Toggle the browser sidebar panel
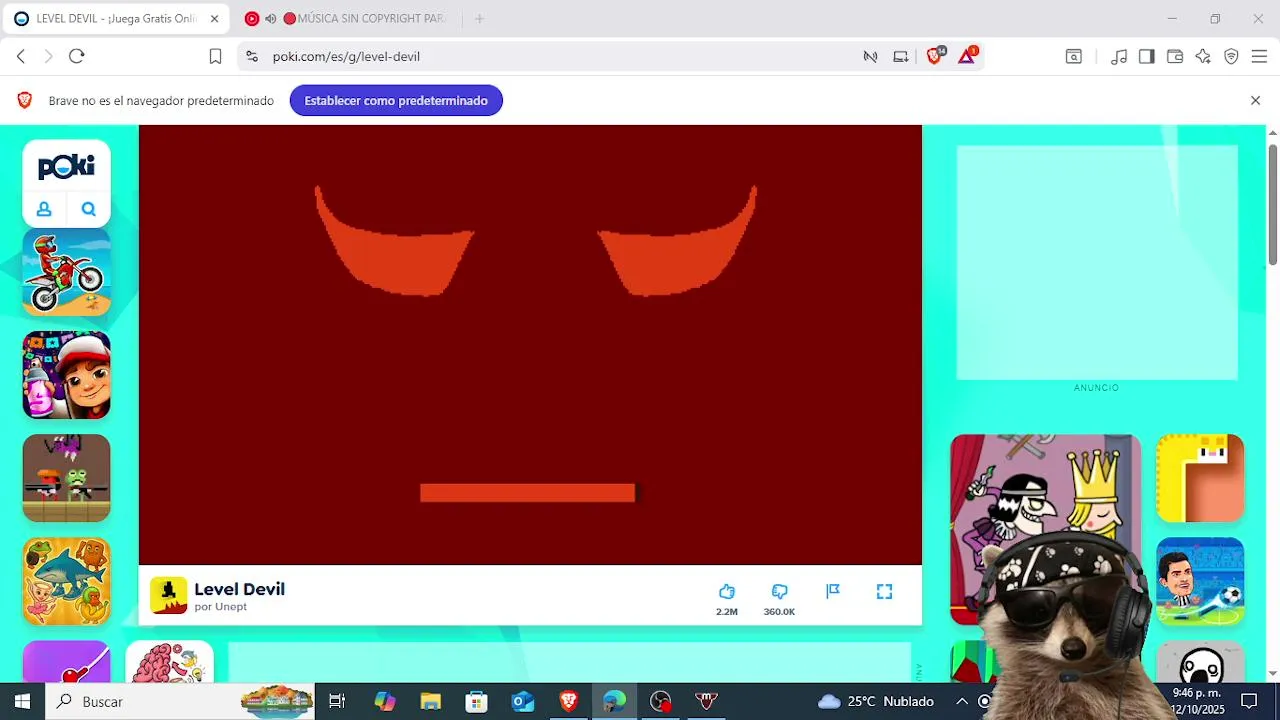Screen dimensions: 1280x720 click(x=1147, y=57)
